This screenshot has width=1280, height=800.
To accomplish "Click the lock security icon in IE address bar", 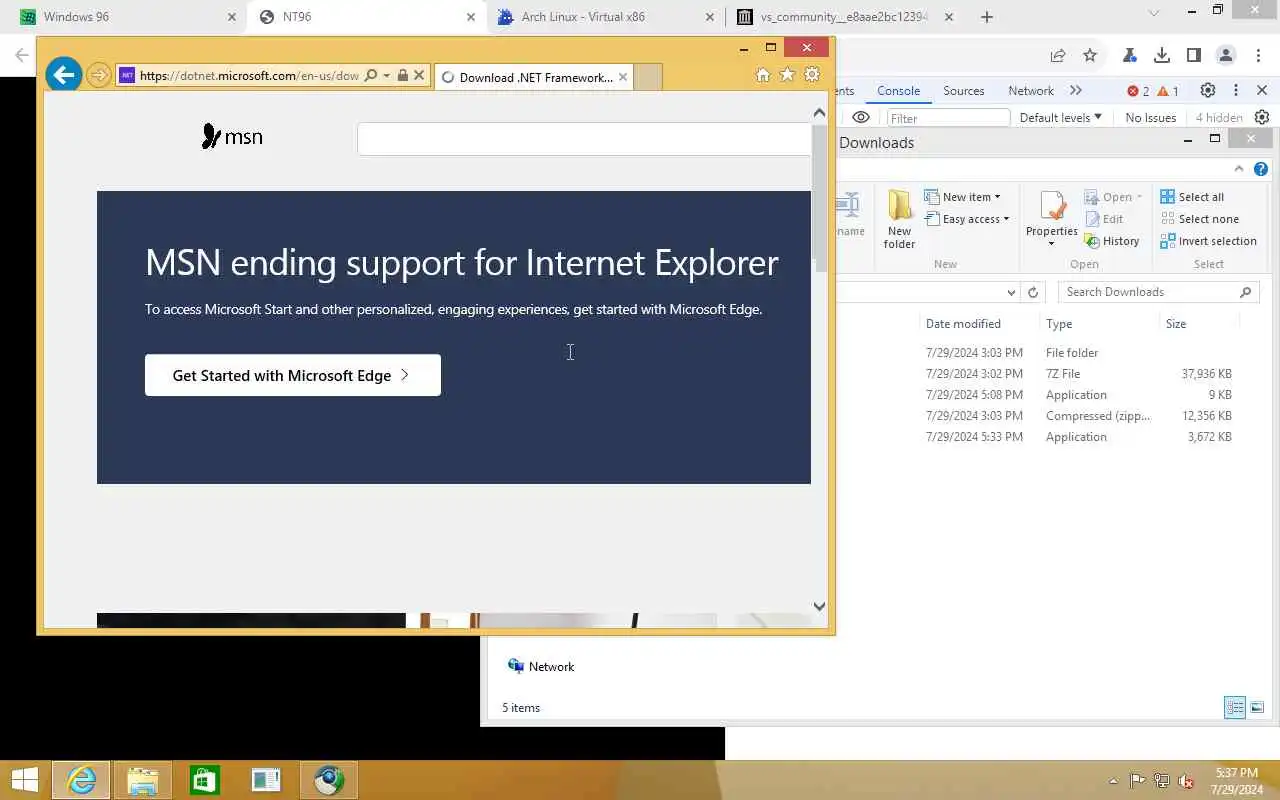I will click(403, 75).
